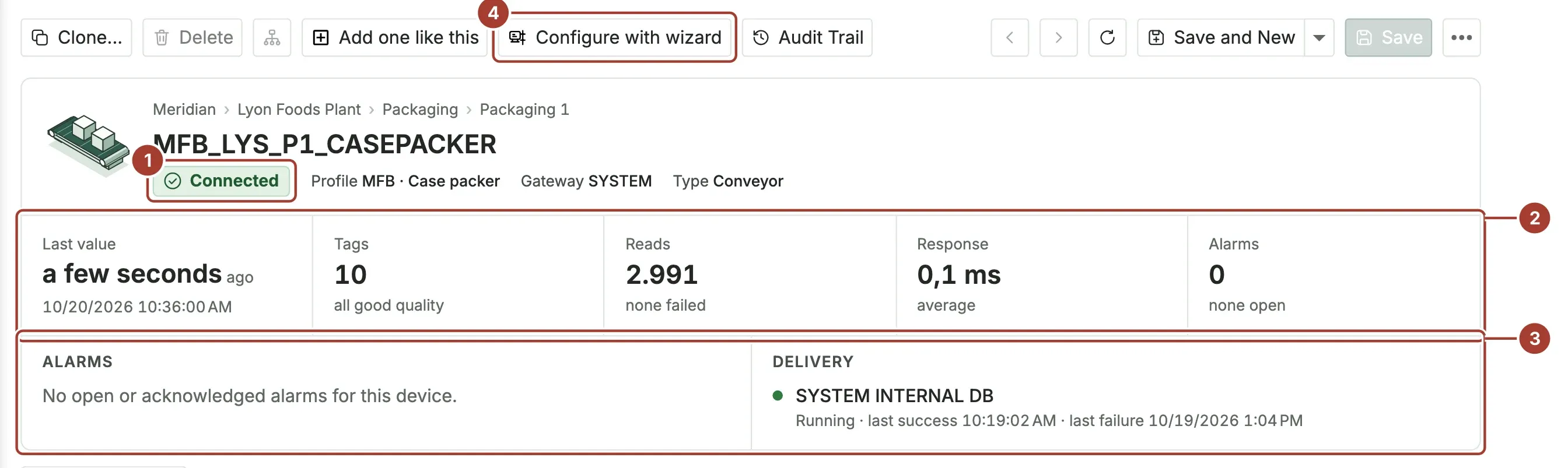The image size is (1568, 468).
Task: Click the Connected status badge
Action: pyautogui.click(x=222, y=181)
